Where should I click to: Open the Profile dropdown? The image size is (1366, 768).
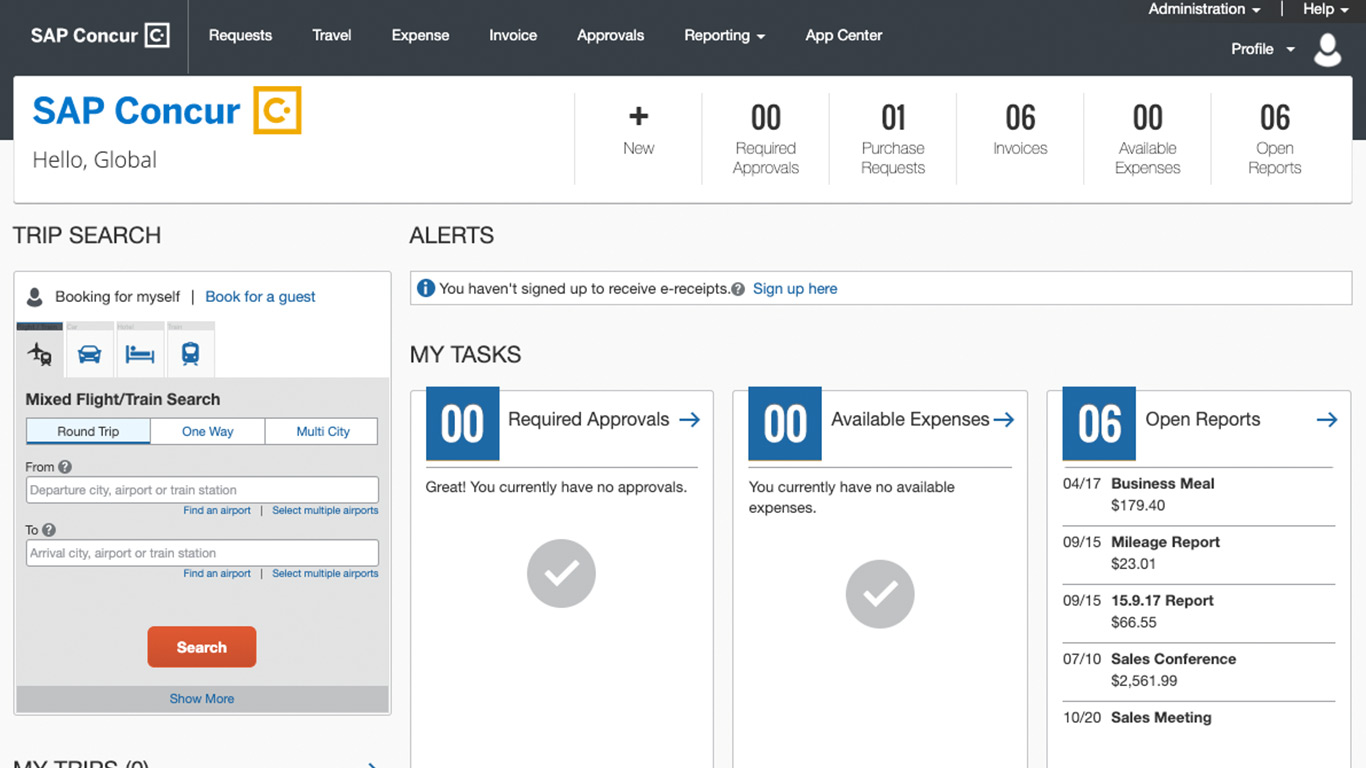tap(1263, 49)
